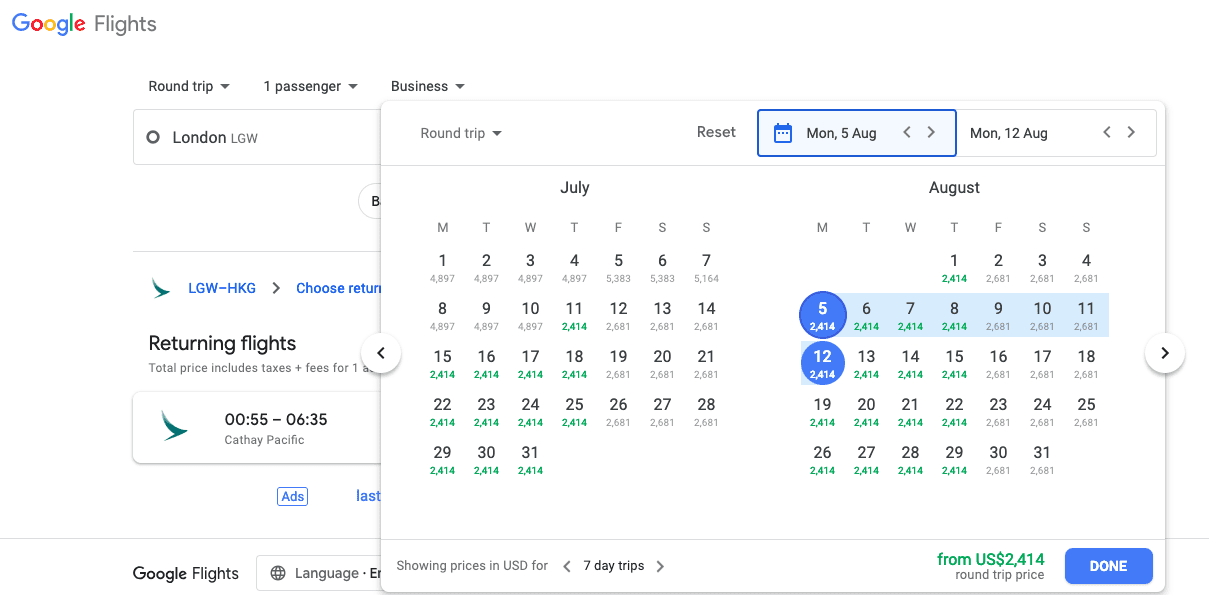The image size is (1209, 595).
Task: Show next months with right calendar arrow
Action: click(x=1165, y=353)
